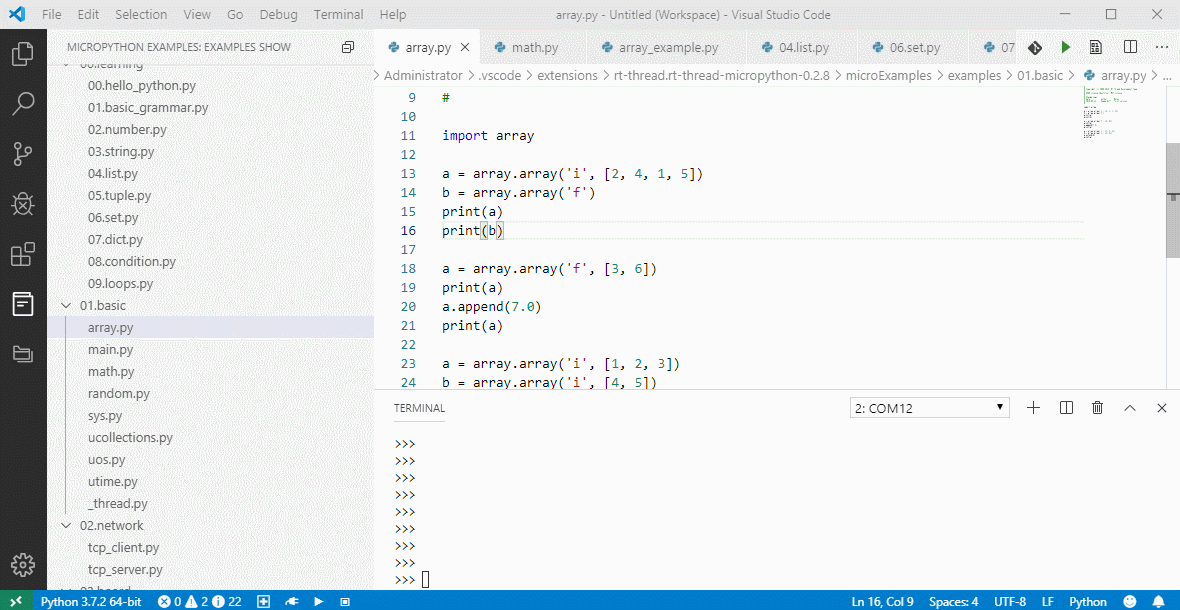Open the terminal selector dropdown showing COM12

point(929,408)
